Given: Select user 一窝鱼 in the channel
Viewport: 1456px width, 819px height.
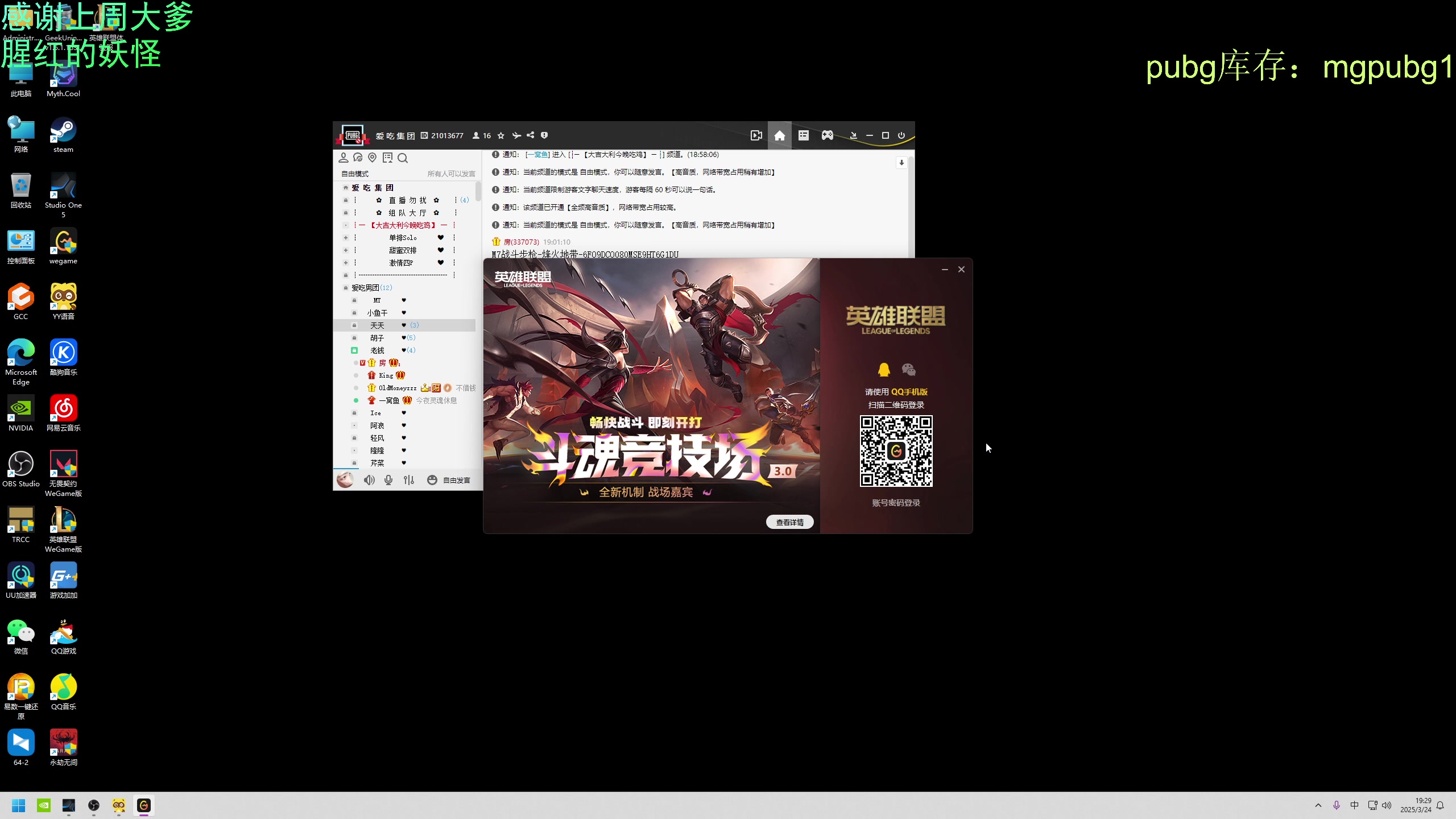Looking at the screenshot, I should [x=389, y=400].
